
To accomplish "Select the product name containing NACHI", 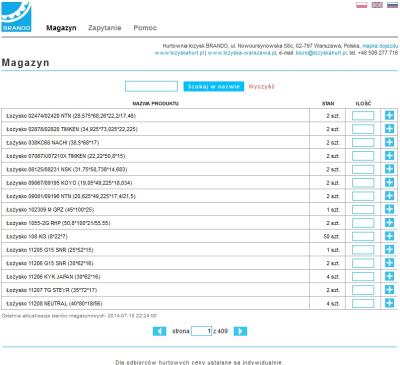I will tap(53, 143).
